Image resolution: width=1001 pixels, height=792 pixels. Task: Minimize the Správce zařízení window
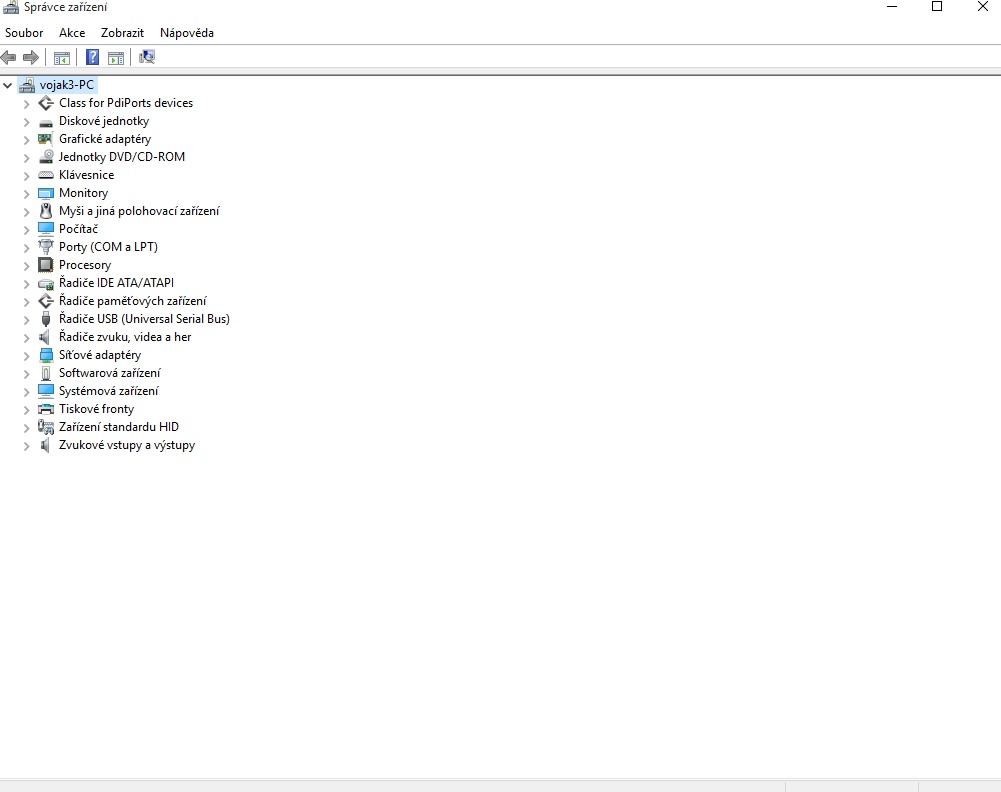[x=892, y=6]
